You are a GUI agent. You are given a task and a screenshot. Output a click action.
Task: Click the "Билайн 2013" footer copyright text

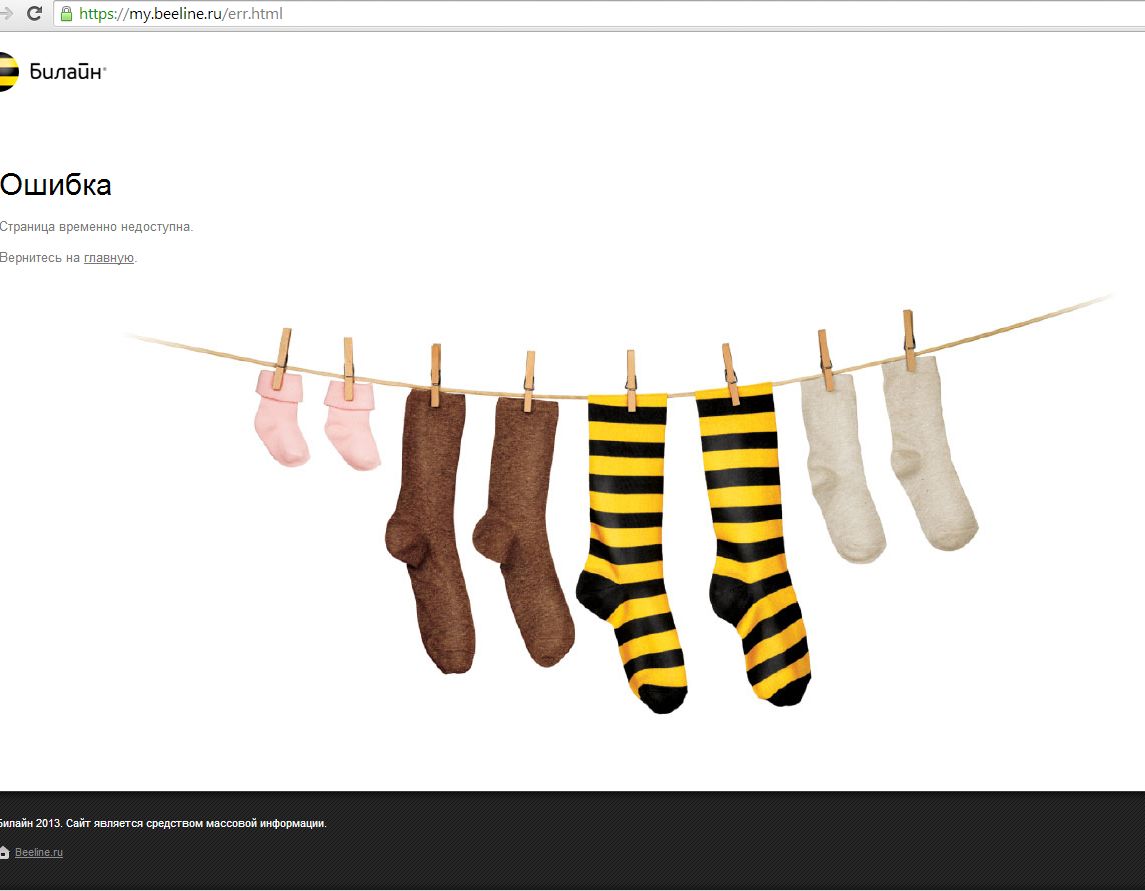[163, 824]
